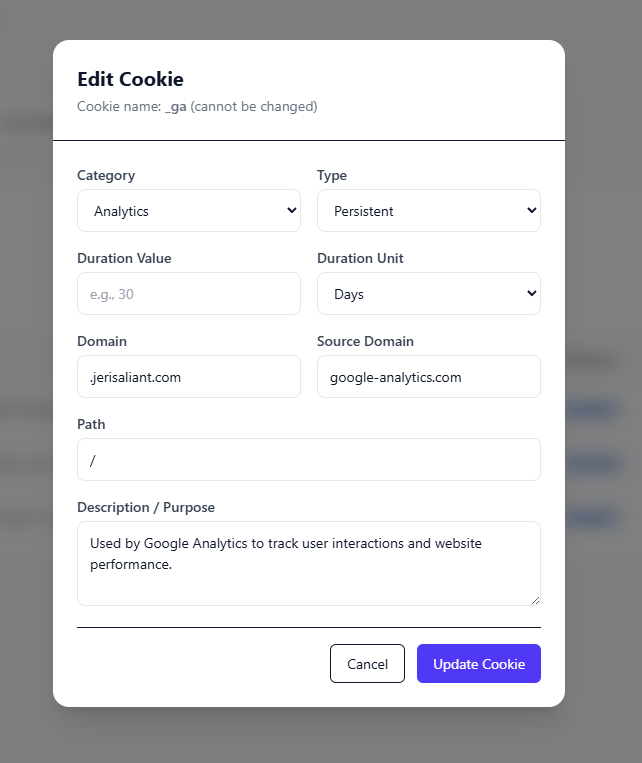This screenshot has height=763, width=642.
Task: Click the Update Cookie button
Action: click(x=478, y=664)
